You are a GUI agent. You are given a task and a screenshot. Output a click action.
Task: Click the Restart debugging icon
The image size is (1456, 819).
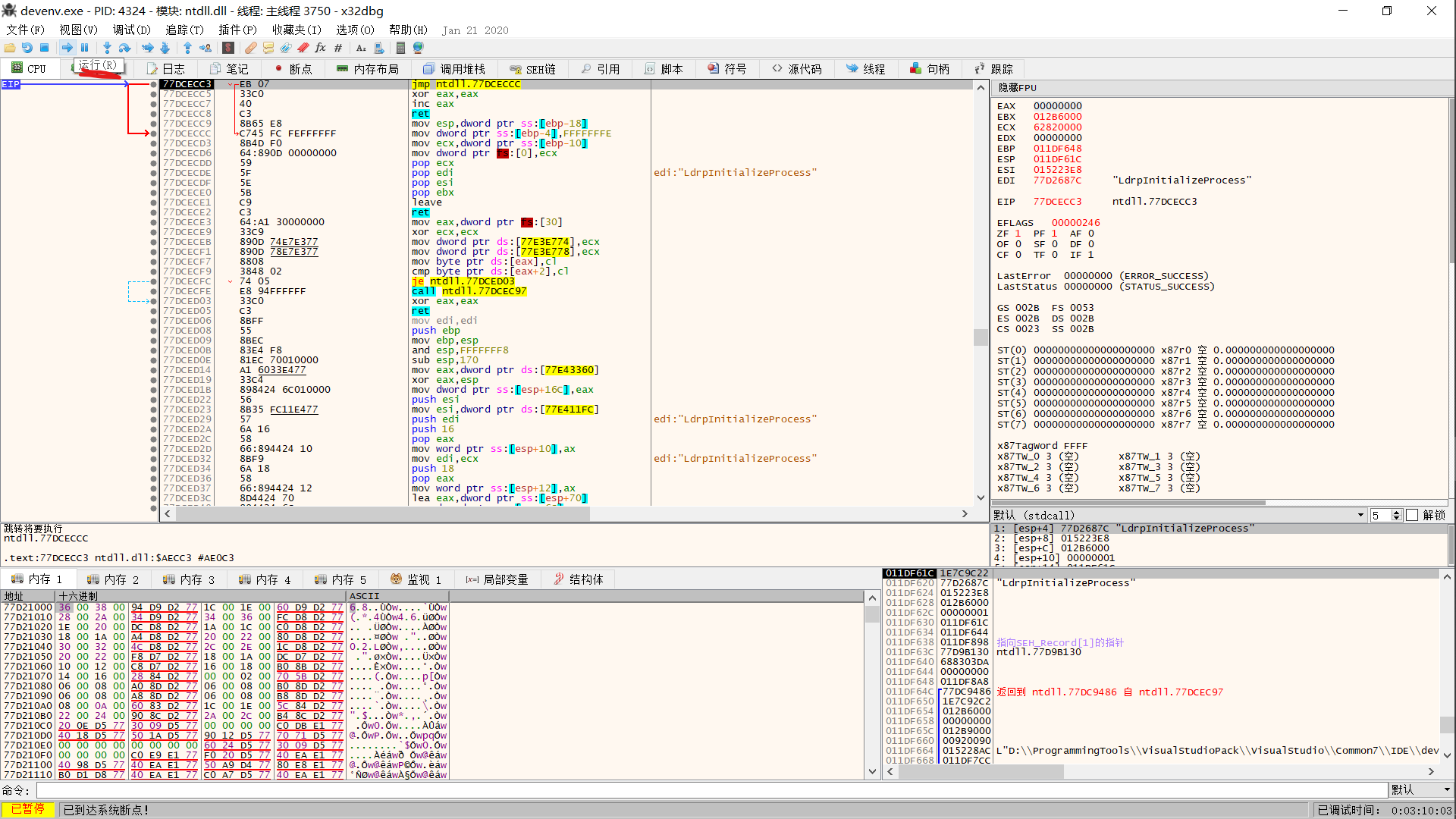pos(27,48)
